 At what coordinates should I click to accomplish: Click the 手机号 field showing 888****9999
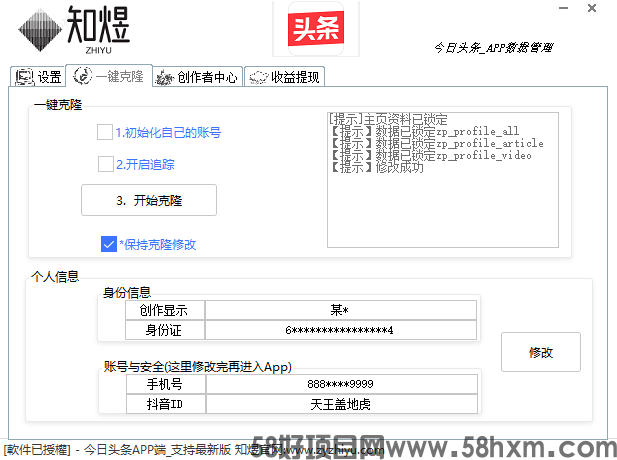pyautogui.click(x=342, y=384)
